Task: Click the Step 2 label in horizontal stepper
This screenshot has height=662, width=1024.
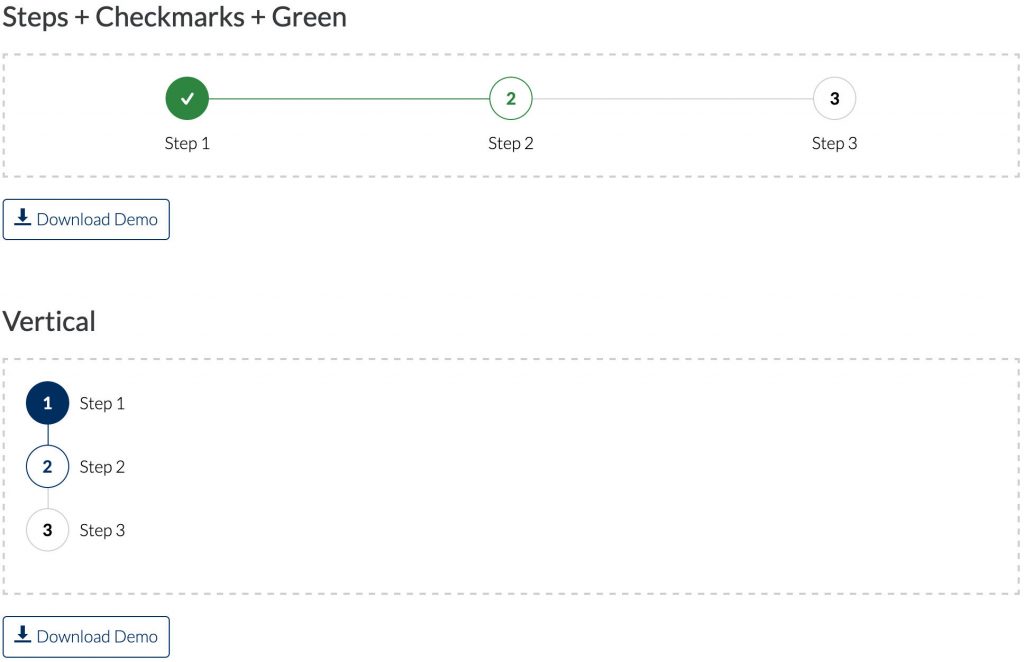Action: click(511, 143)
